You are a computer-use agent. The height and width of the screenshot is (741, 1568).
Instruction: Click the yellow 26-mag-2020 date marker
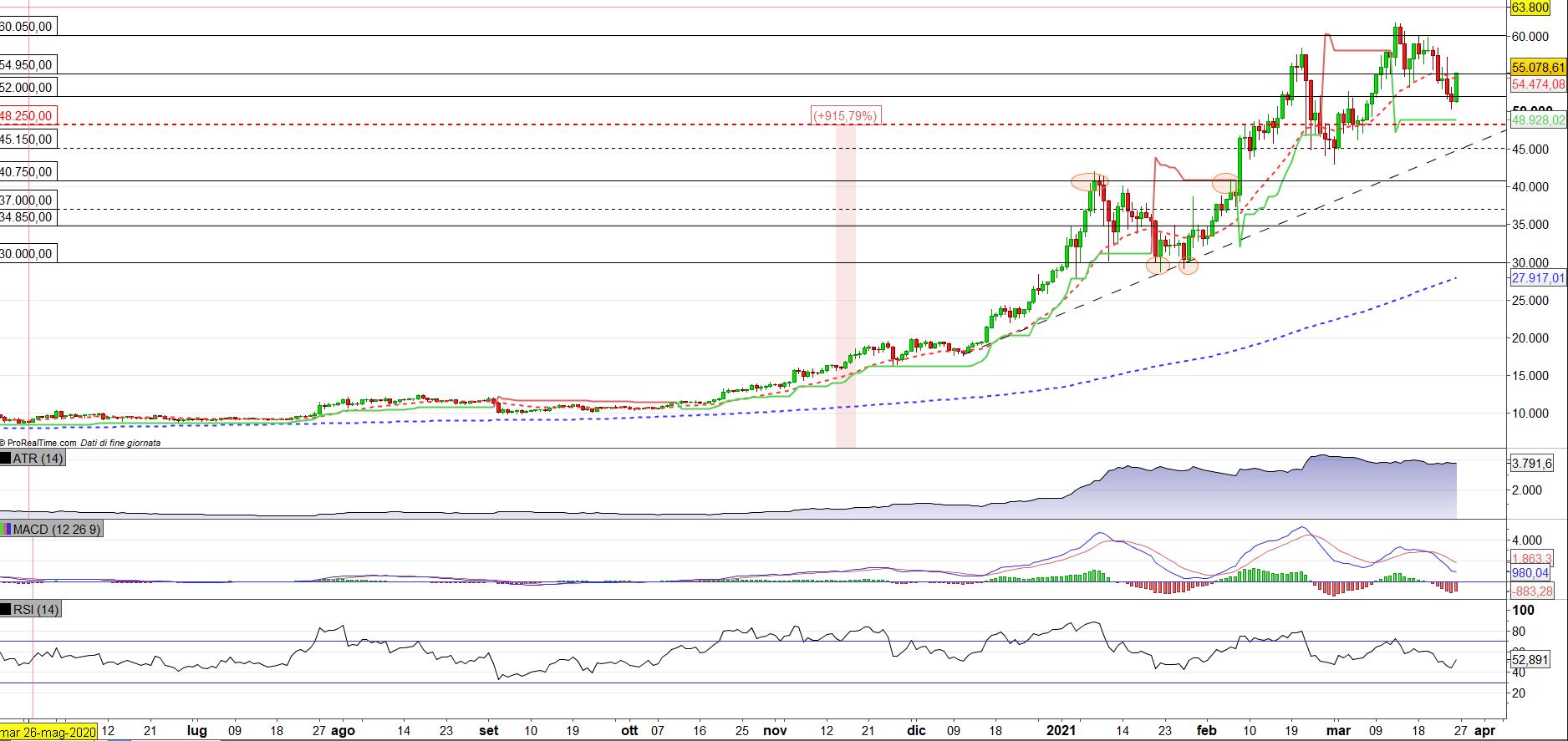[x=48, y=731]
